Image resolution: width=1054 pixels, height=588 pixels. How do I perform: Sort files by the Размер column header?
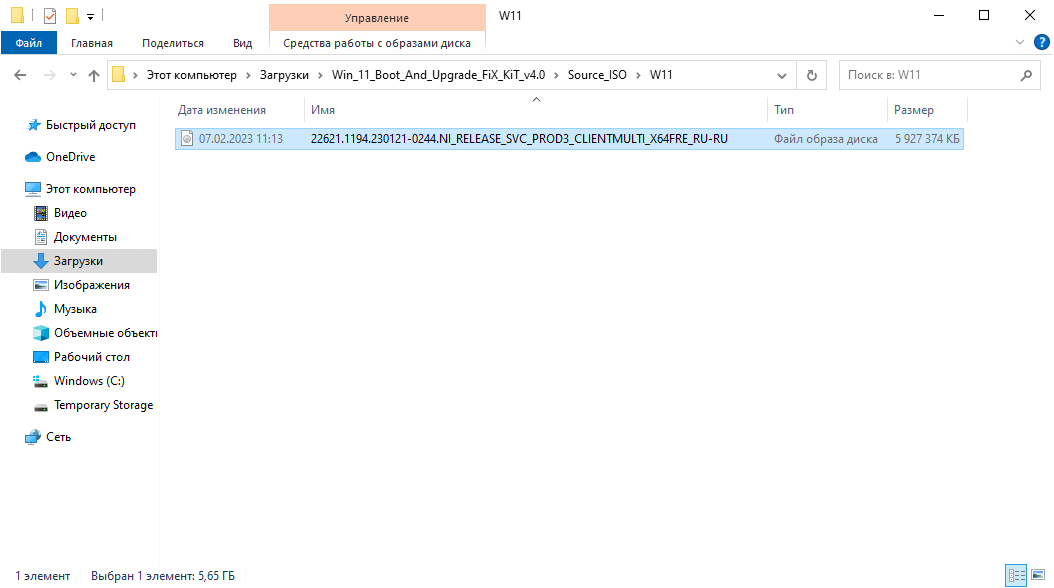pos(914,110)
